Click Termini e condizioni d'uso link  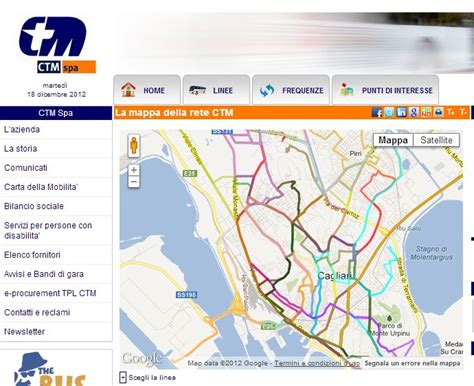point(317,363)
